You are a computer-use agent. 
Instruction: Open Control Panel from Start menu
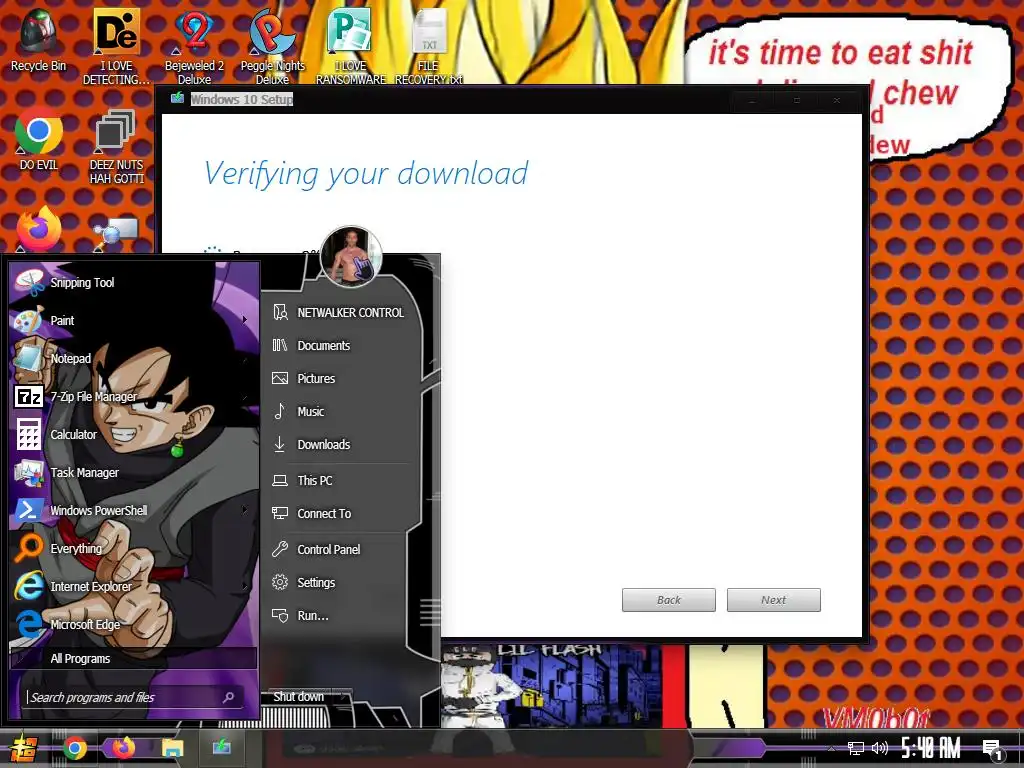[x=339, y=550]
